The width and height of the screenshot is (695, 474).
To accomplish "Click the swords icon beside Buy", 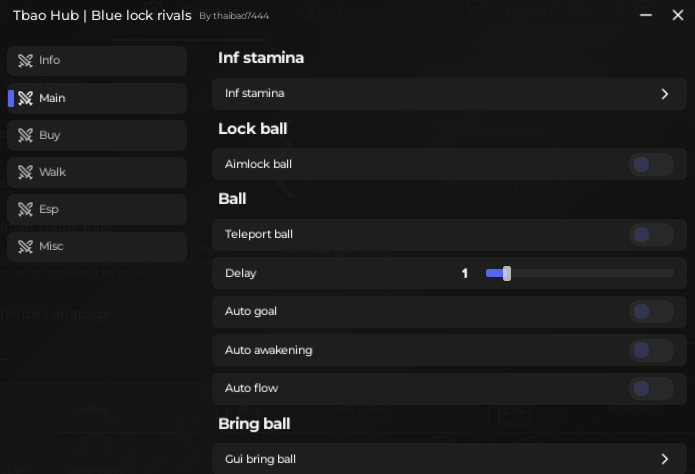I will pyautogui.click(x=25, y=135).
